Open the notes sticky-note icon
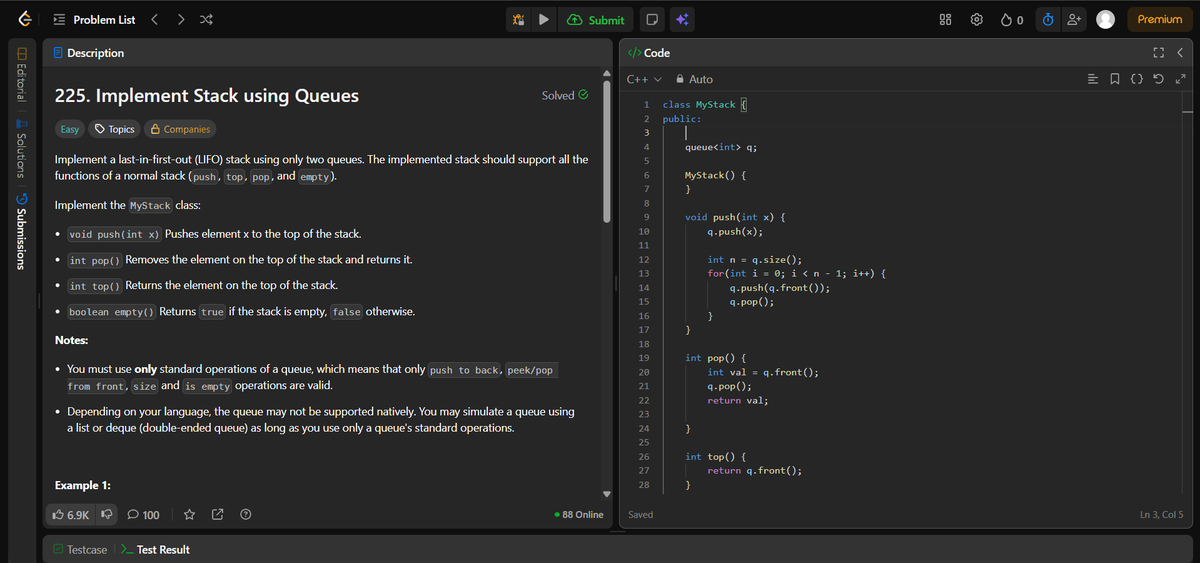1200x563 pixels. tap(651, 19)
